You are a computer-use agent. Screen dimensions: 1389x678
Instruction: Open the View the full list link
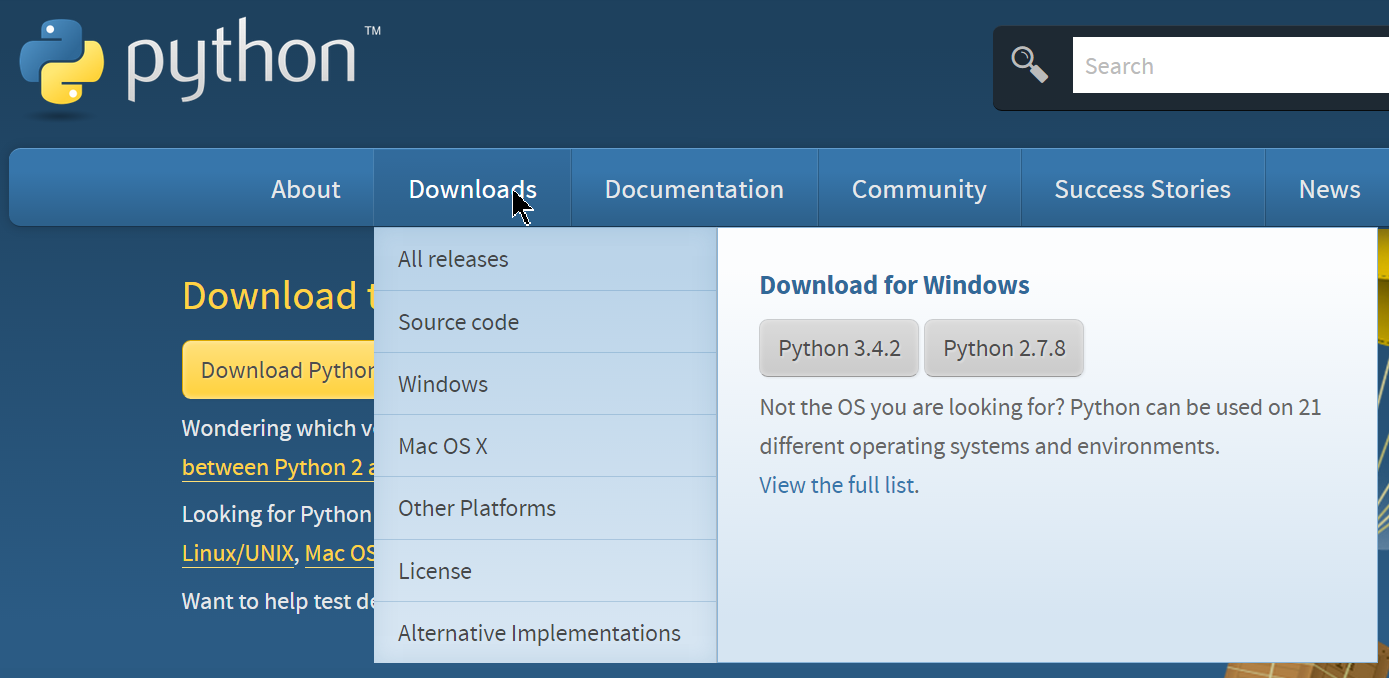click(x=836, y=485)
